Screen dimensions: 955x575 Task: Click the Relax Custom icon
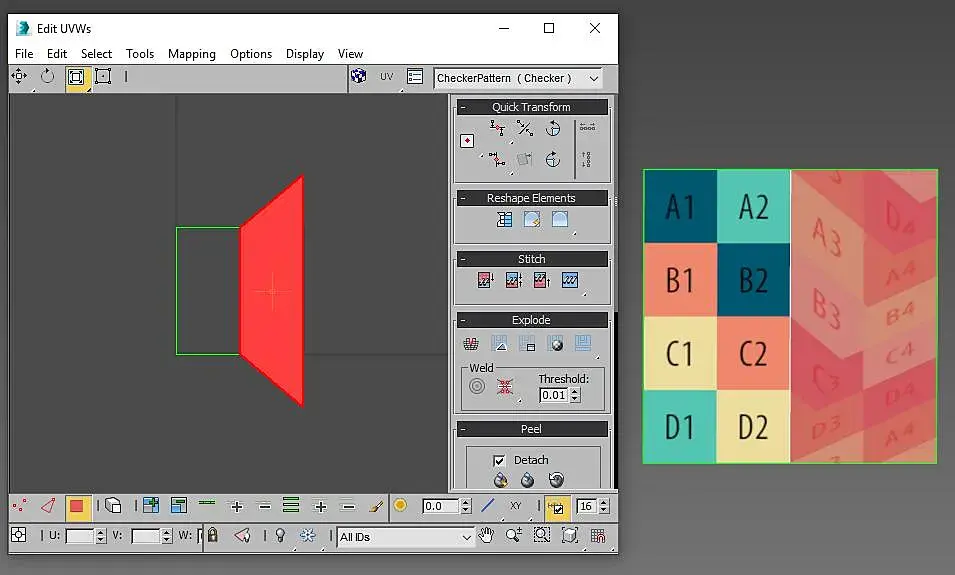click(560, 219)
